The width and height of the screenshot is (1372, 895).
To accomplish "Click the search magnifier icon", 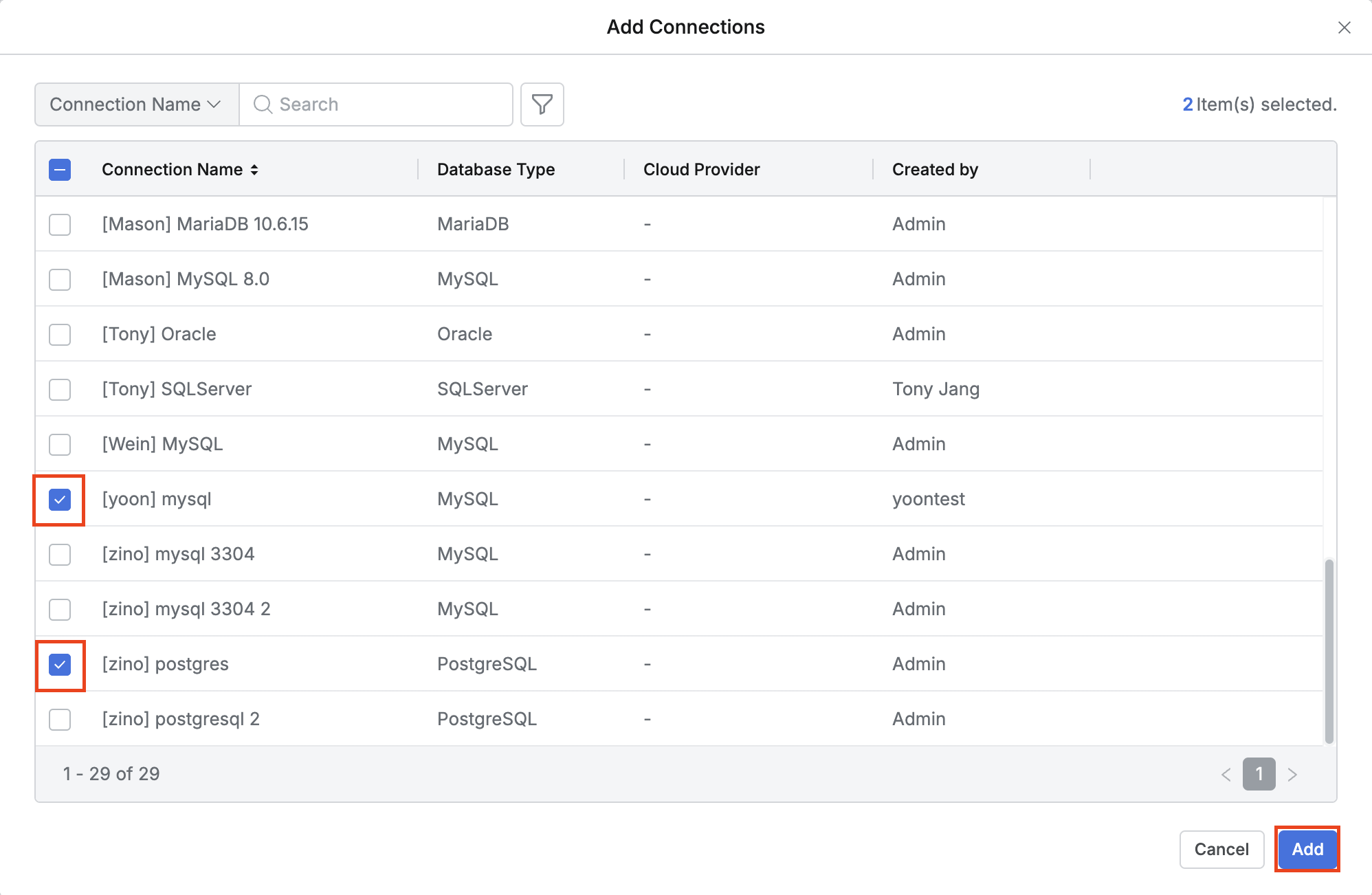I will tap(263, 104).
